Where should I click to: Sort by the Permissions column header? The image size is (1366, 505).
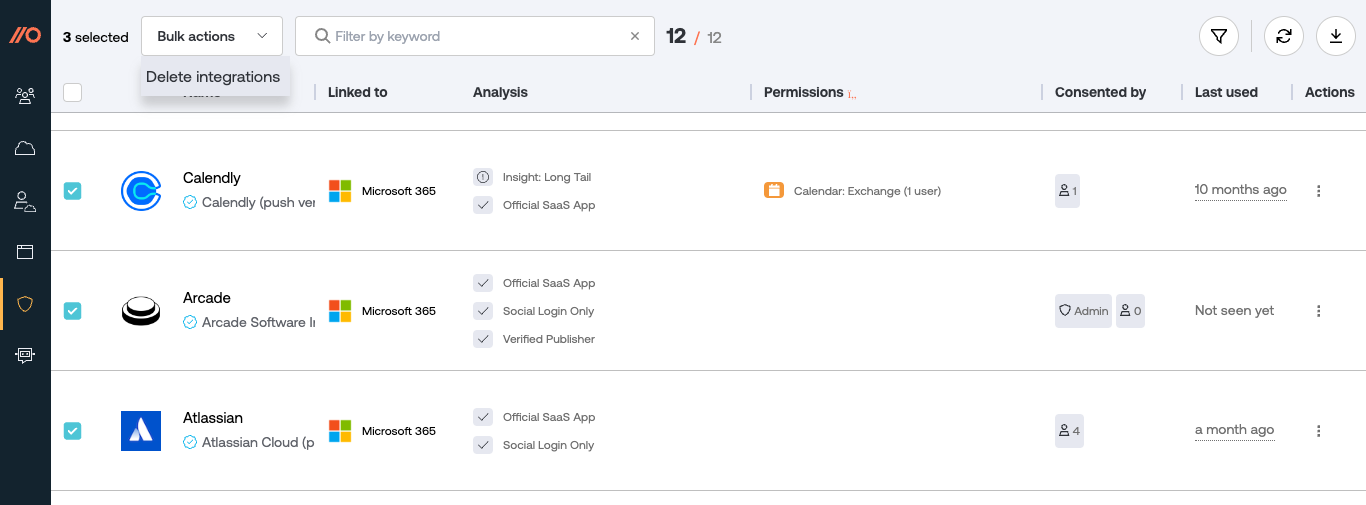click(x=803, y=92)
